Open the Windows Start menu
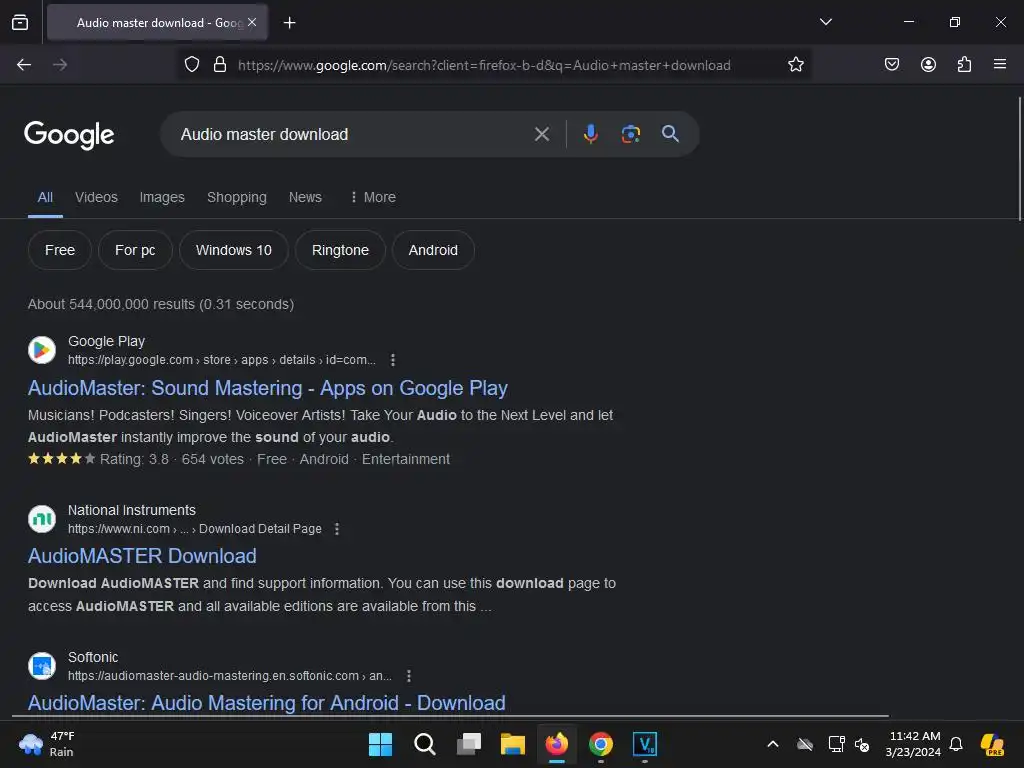The width and height of the screenshot is (1024, 768). (380, 744)
